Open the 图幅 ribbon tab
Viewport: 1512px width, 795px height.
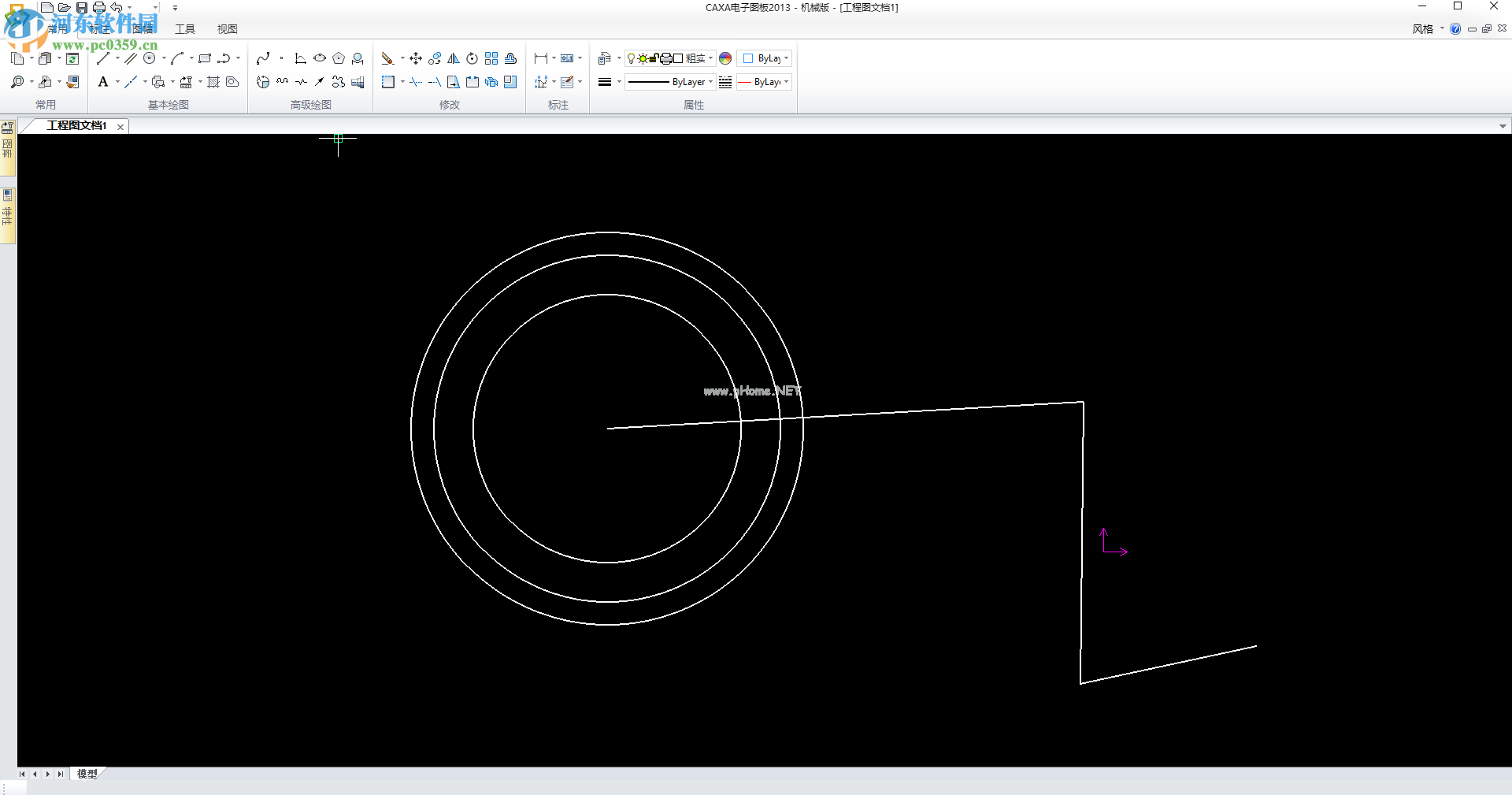tap(143, 29)
